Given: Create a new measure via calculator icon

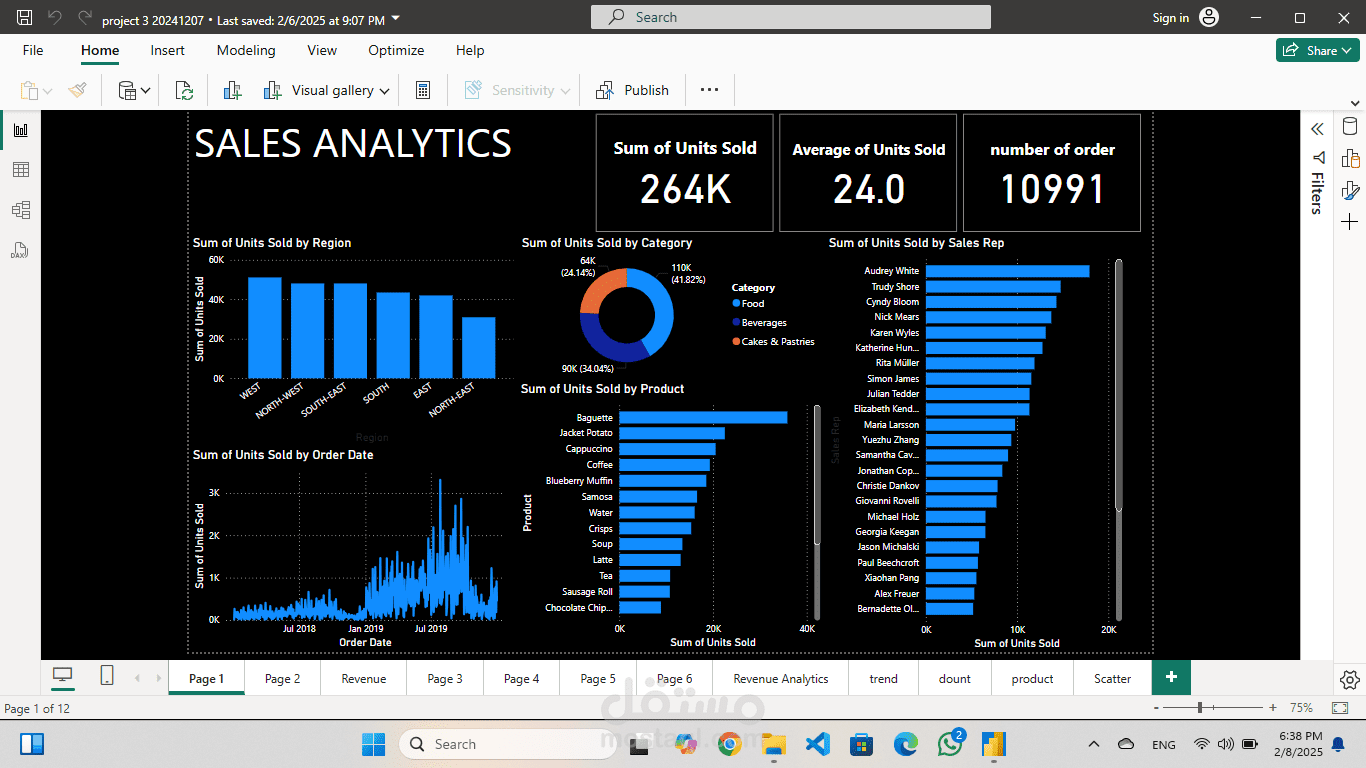Looking at the screenshot, I should (423, 90).
